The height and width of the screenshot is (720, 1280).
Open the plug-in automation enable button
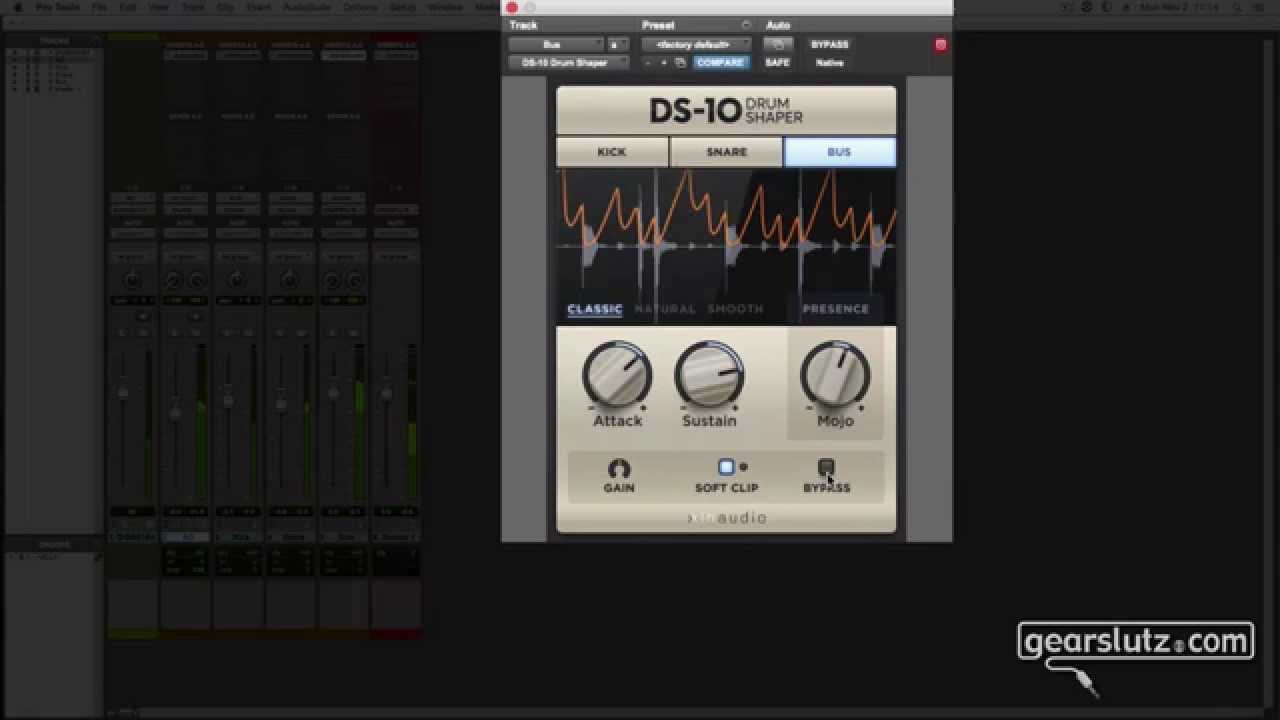[x=777, y=45]
